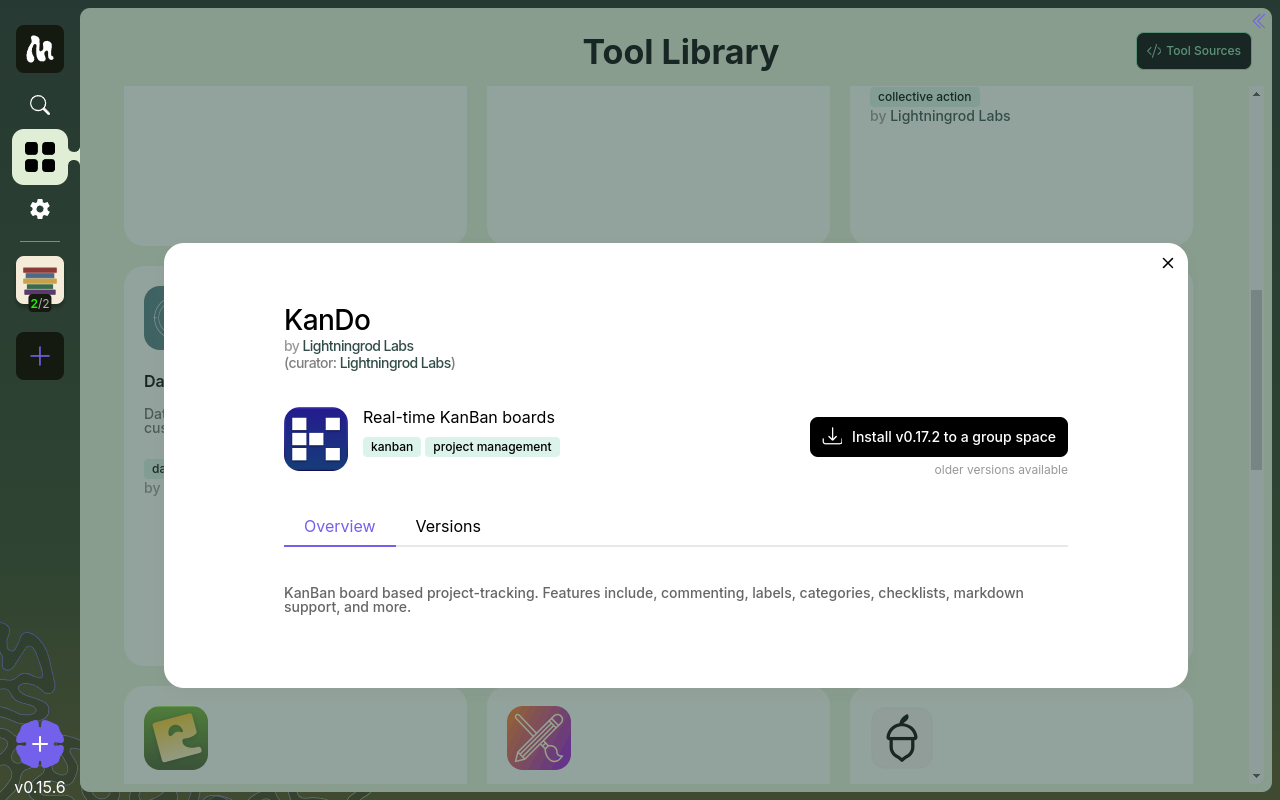Click the version label v0.15.6
This screenshot has width=1280, height=800.
pos(40,787)
